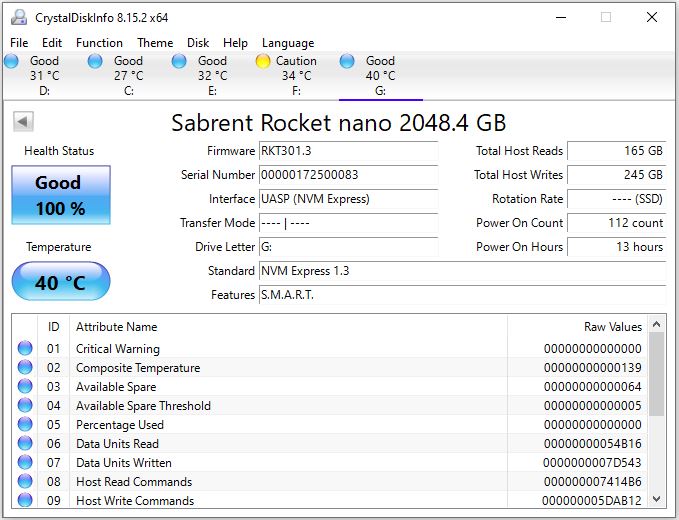Select the yellow Caution status icon for drive F:
This screenshot has height=520, width=679.
(x=263, y=61)
